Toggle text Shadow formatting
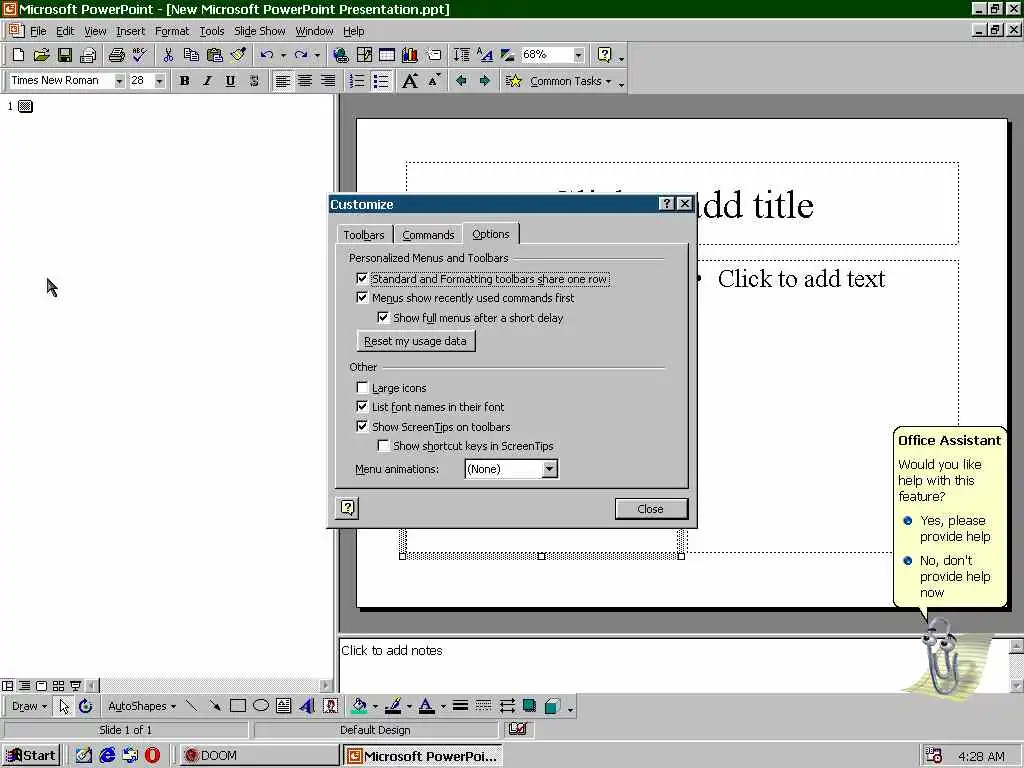This screenshot has width=1024, height=768. pyautogui.click(x=253, y=81)
